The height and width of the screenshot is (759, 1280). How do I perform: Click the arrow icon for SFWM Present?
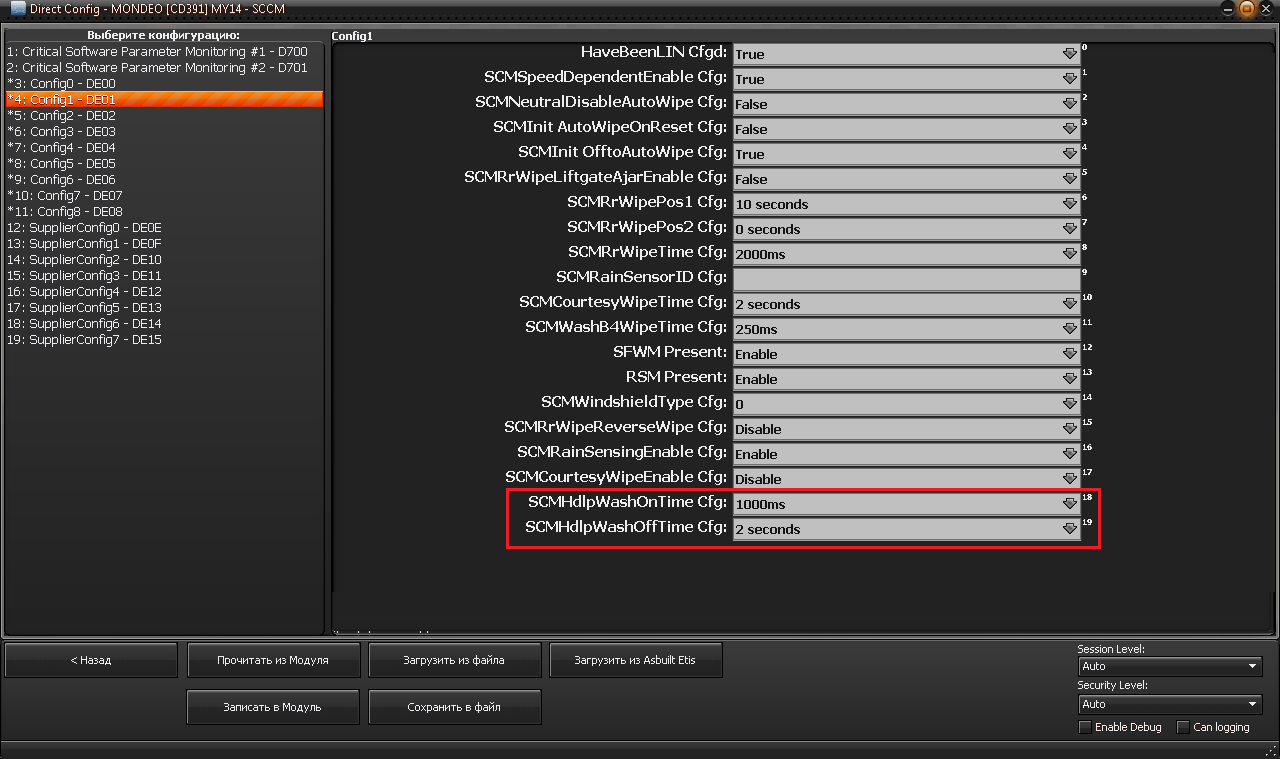[x=1069, y=354]
